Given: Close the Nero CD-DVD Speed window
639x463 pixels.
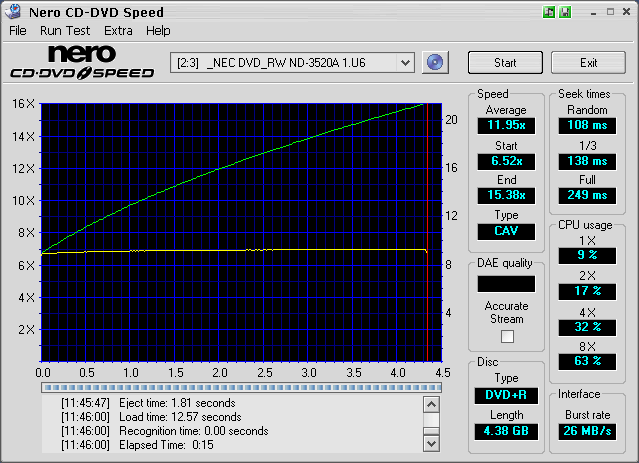Looking at the screenshot, I should 625,12.
